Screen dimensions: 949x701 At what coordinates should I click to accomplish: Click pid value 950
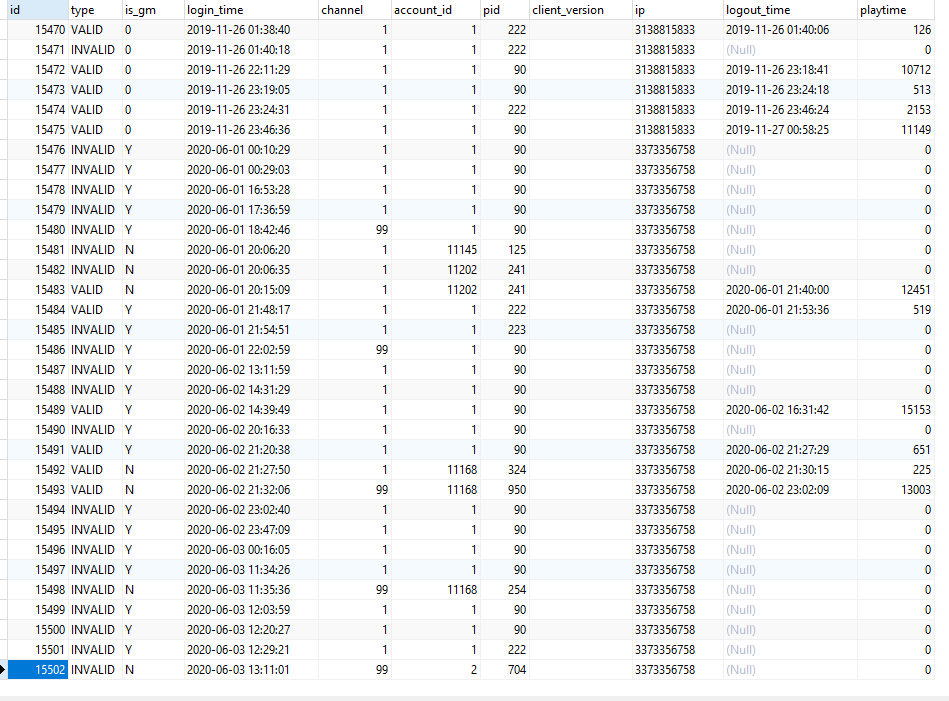(x=517, y=489)
